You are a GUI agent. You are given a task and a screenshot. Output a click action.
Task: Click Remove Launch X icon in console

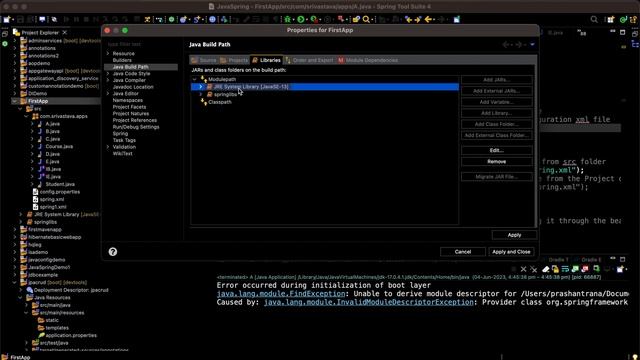click(x=524, y=269)
